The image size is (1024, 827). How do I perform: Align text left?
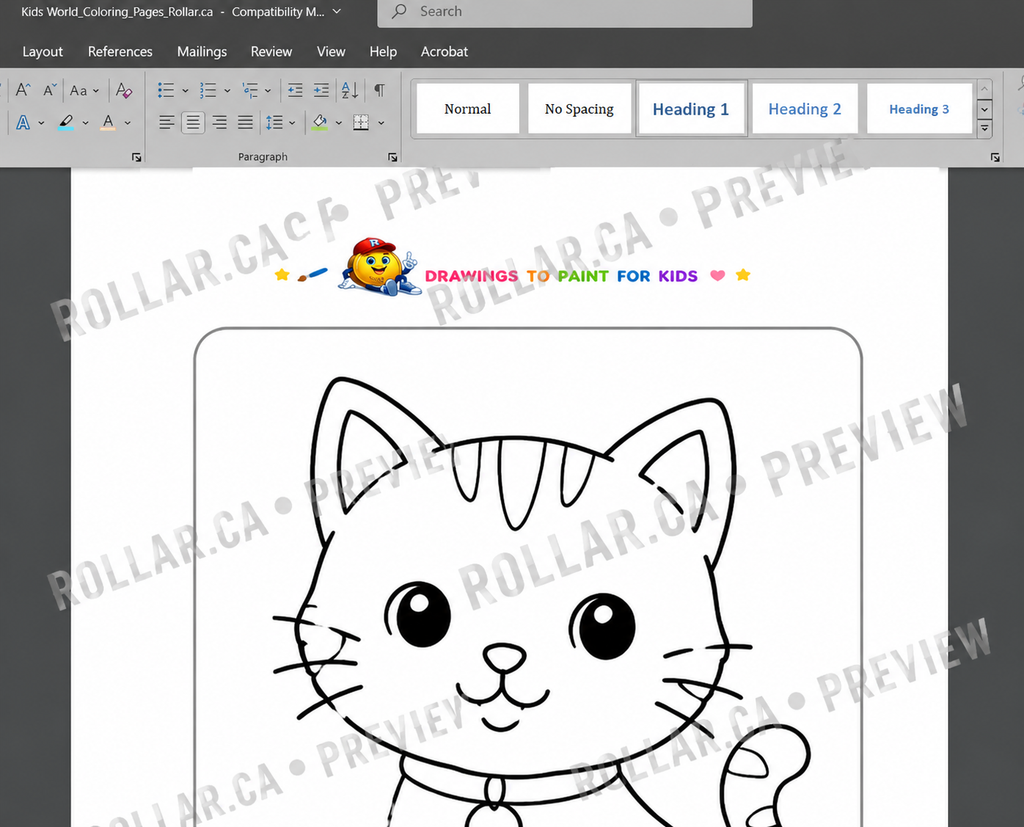point(167,122)
